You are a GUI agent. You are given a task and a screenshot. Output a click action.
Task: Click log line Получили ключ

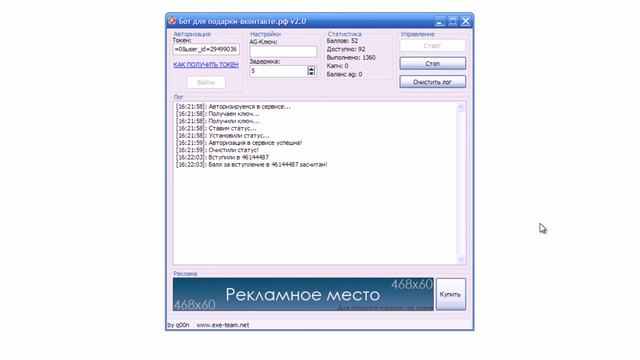[x=217, y=121]
